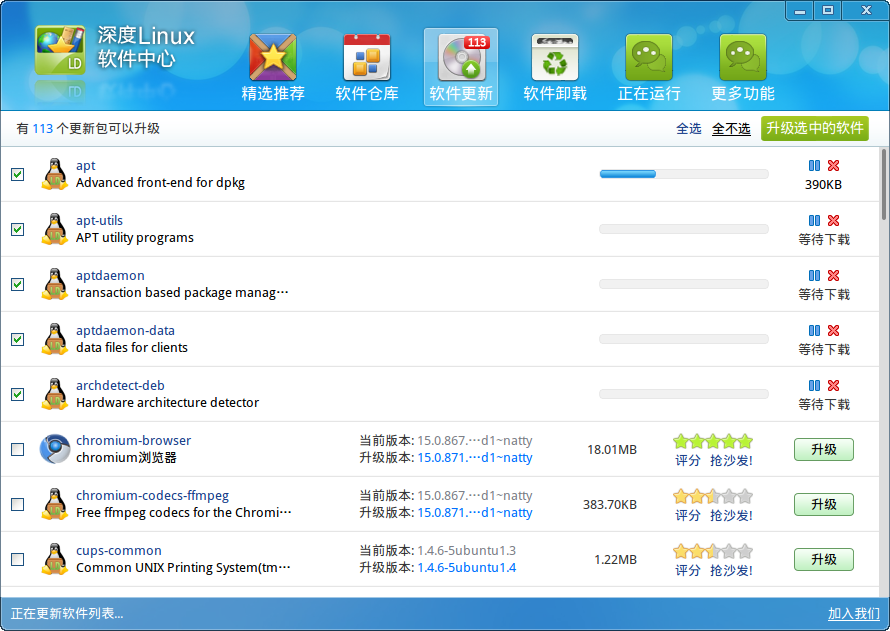Click the 深度Linux软件中心 logo icon
This screenshot has height=631, width=890.
[60, 50]
